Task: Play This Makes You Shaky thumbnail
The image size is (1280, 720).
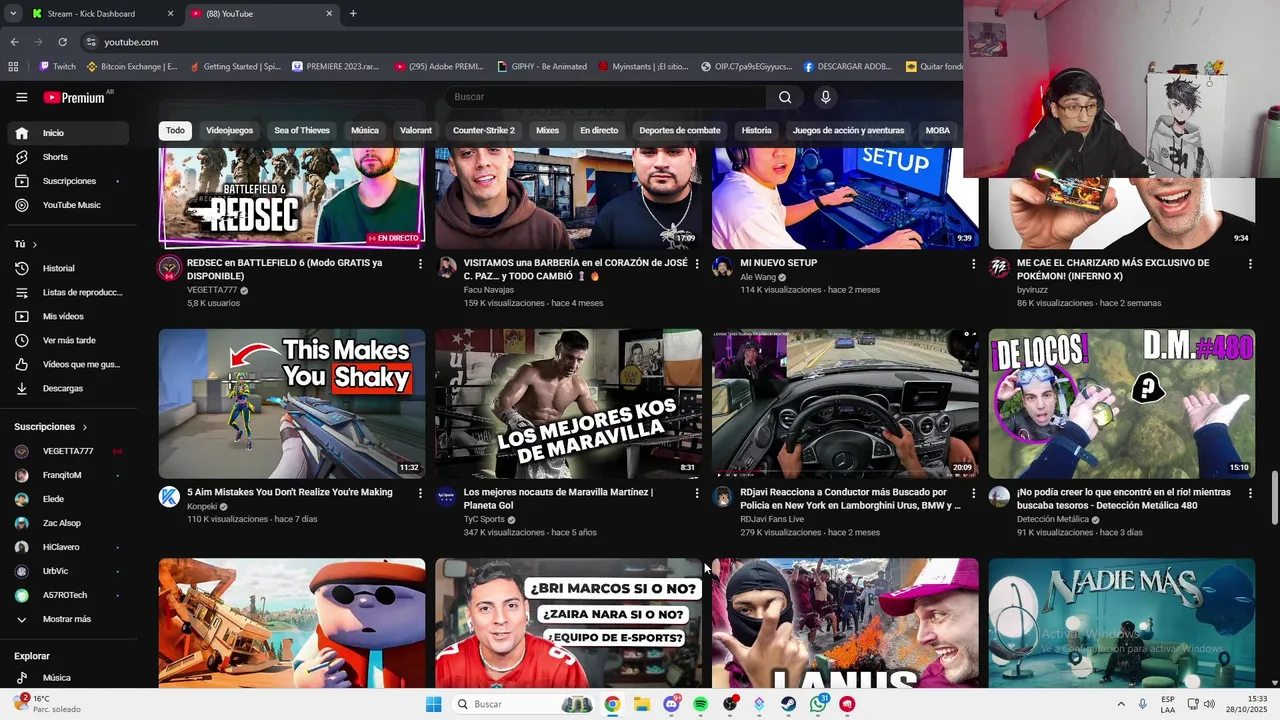Action: (292, 404)
